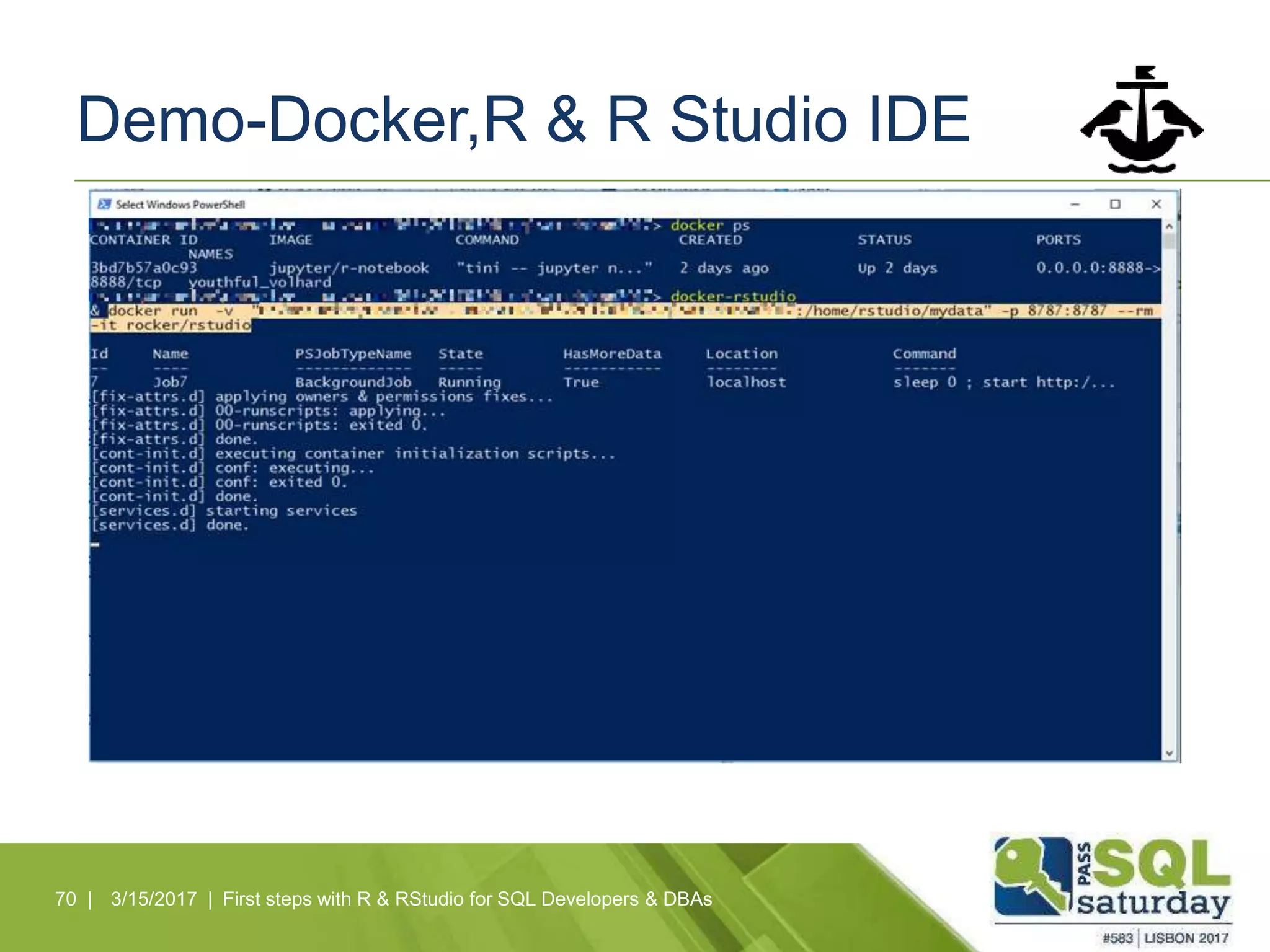The image size is (1270, 952).
Task: Select the 'PORTS' column header
Action: (1059, 240)
